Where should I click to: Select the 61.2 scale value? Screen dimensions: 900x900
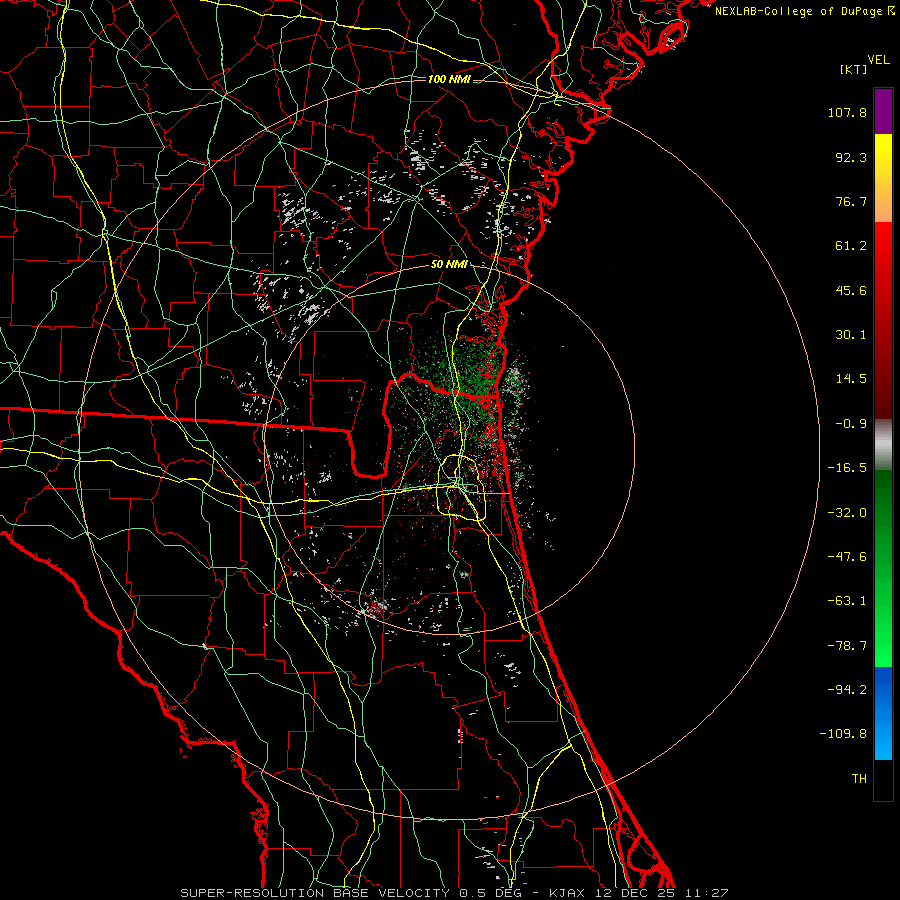[851, 246]
